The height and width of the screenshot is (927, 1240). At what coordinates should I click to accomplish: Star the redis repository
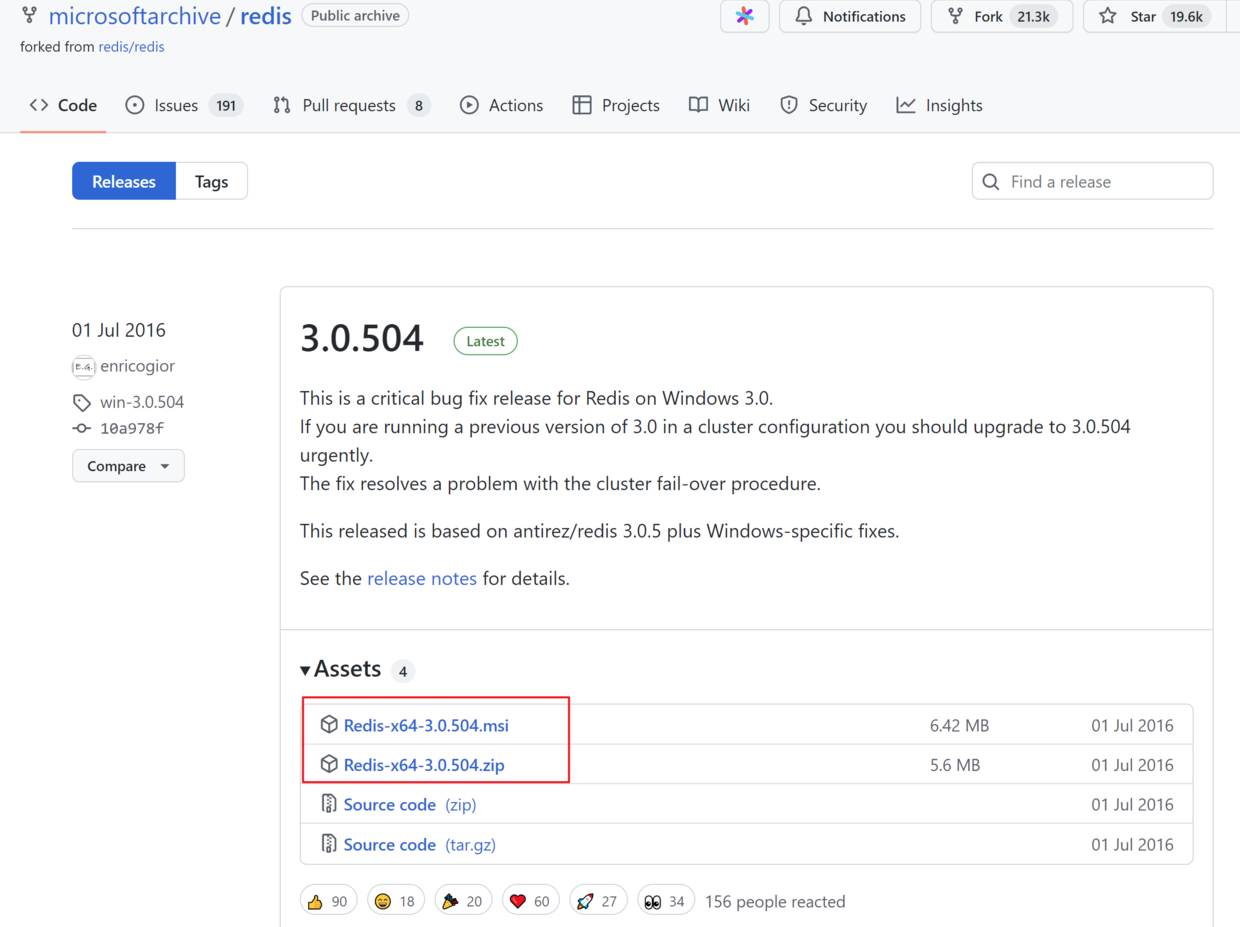(1155, 16)
